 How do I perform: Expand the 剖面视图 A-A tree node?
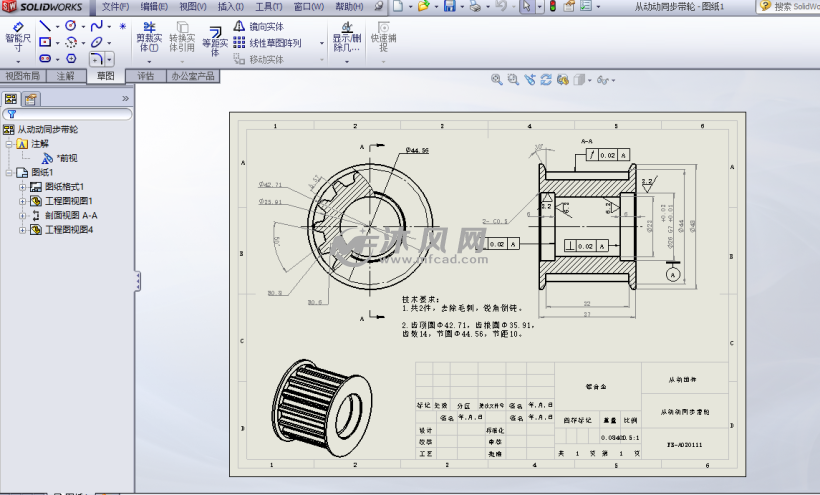pyautogui.click(x=22, y=215)
